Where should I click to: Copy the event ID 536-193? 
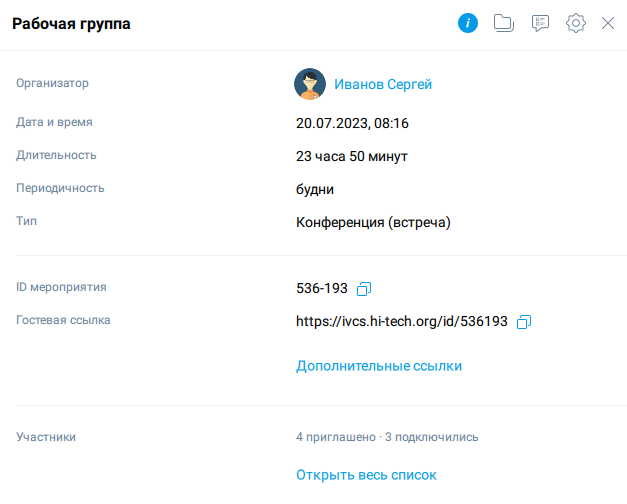tap(364, 289)
